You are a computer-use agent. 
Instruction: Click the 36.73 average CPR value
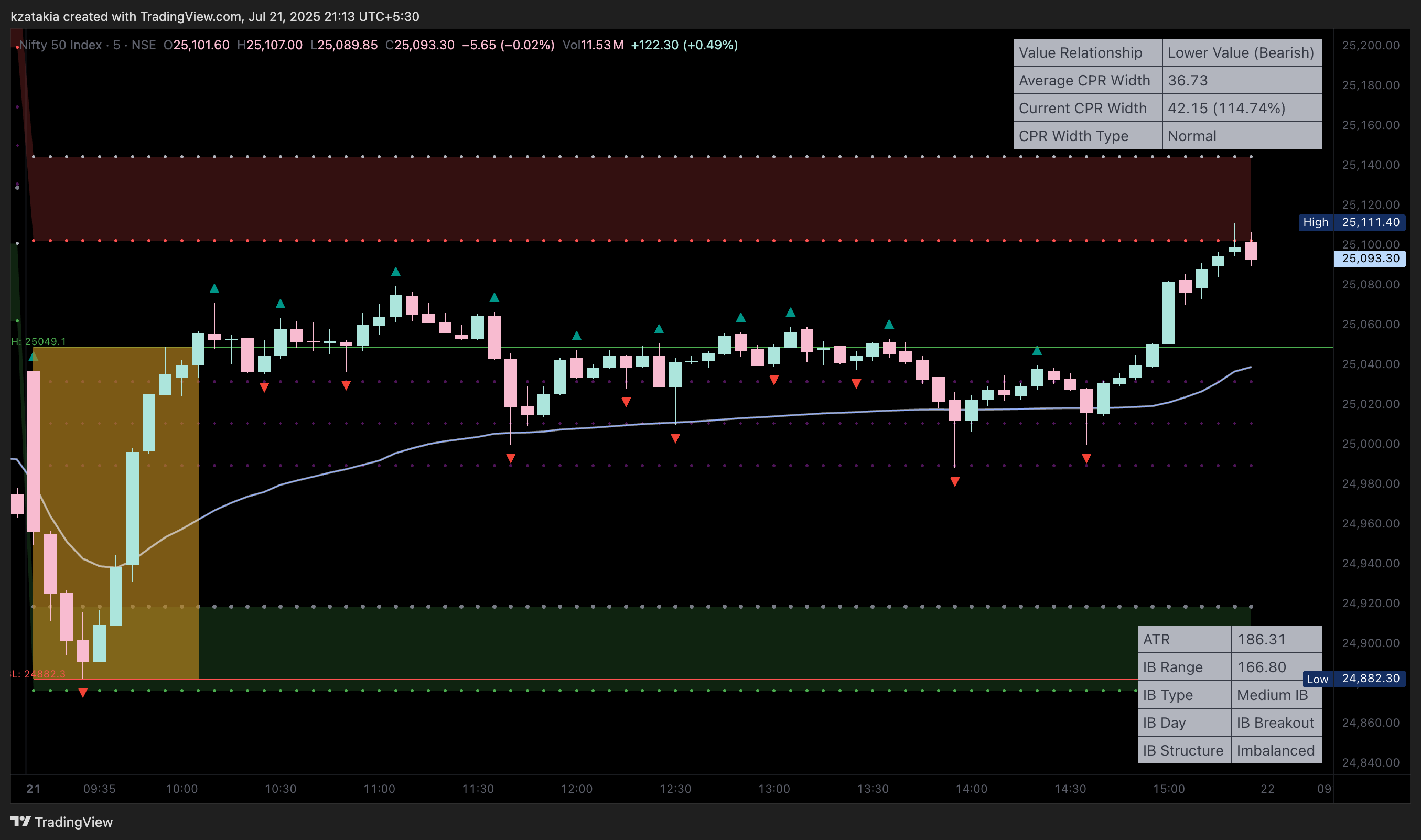coord(1242,80)
